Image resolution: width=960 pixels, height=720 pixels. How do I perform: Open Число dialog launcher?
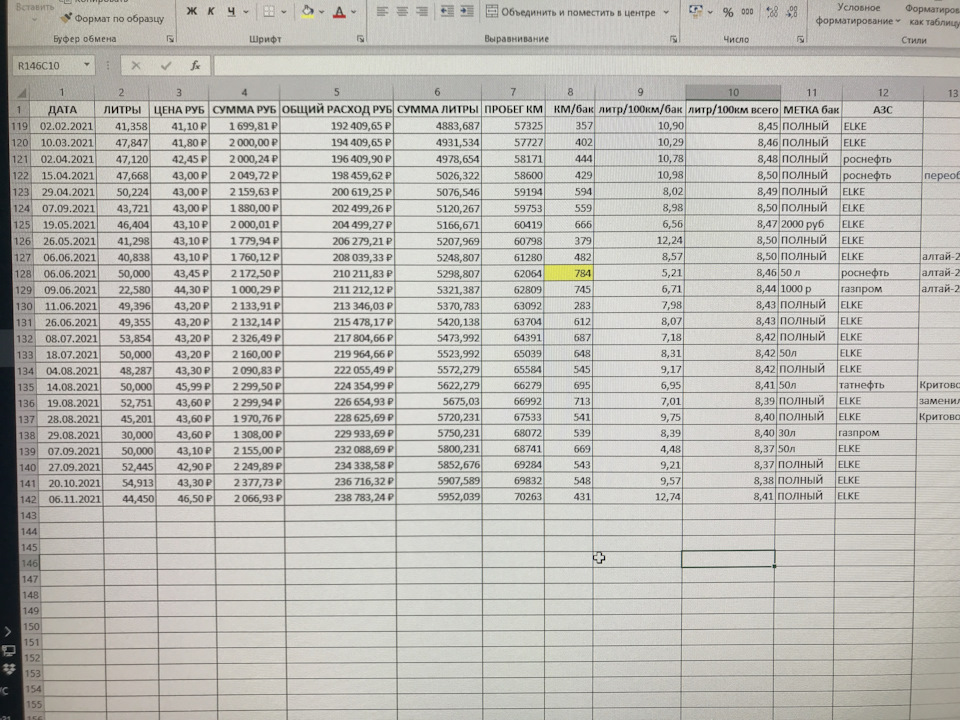tap(800, 39)
